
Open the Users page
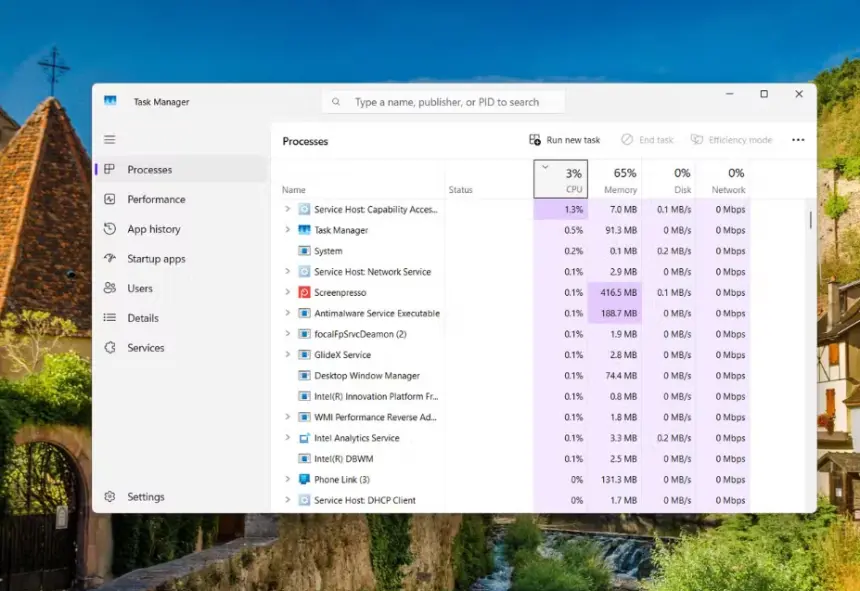(140, 288)
